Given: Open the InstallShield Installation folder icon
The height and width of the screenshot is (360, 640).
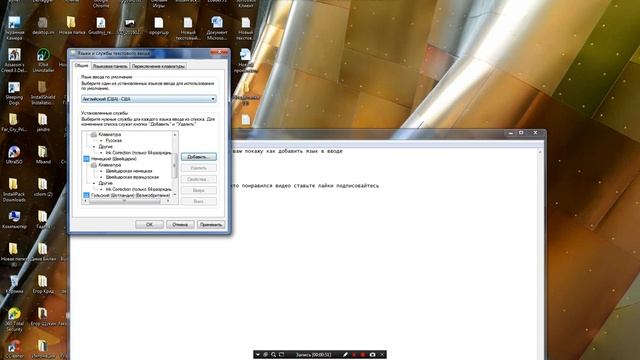Looking at the screenshot, I should point(43,93).
